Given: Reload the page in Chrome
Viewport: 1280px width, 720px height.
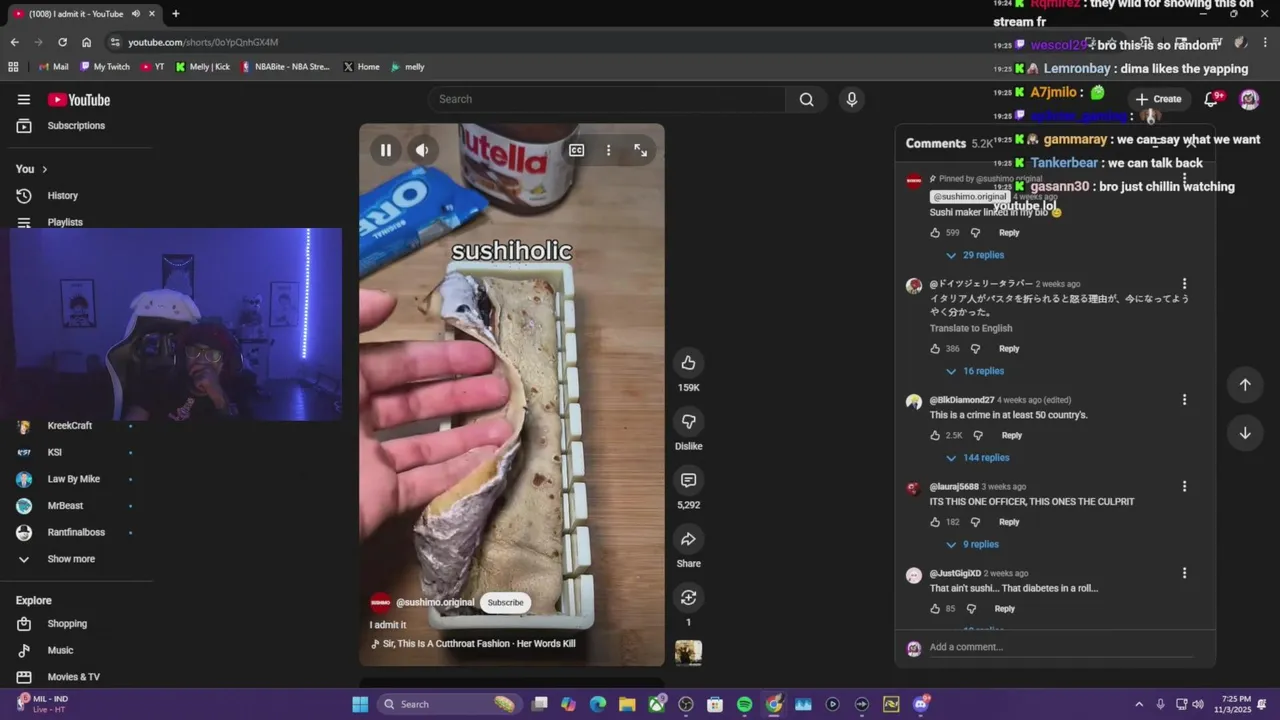Looking at the screenshot, I should click(62, 42).
